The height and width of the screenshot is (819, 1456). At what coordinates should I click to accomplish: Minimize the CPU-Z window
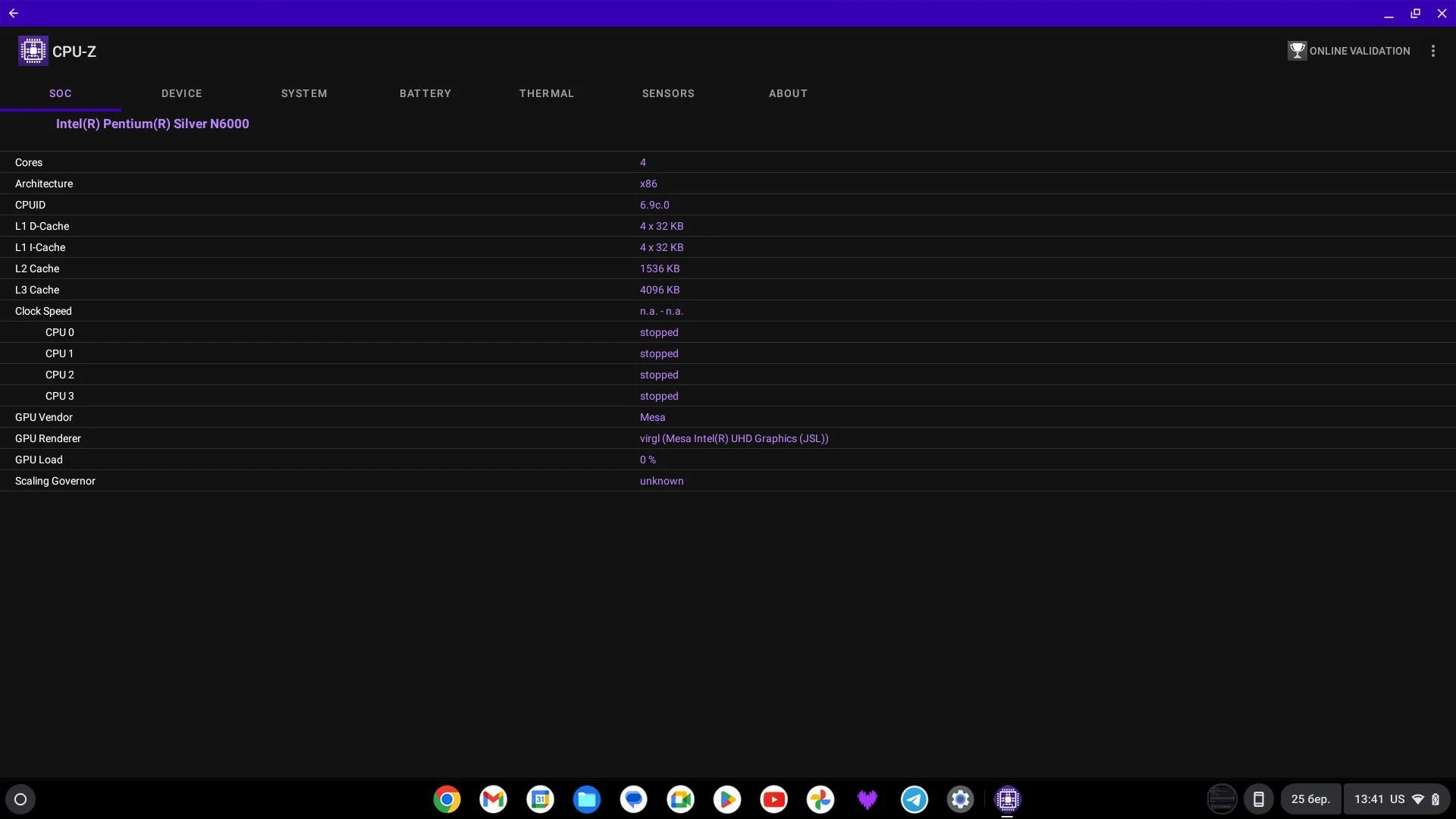(x=1389, y=13)
